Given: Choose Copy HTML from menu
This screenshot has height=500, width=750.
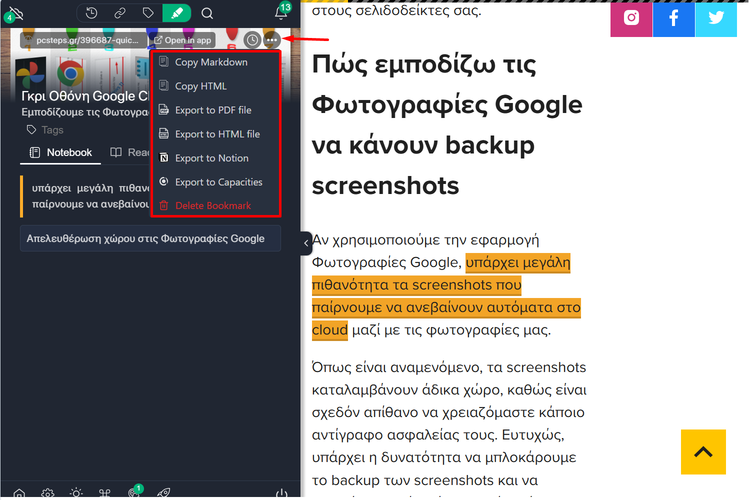Looking at the screenshot, I should click(200, 86).
